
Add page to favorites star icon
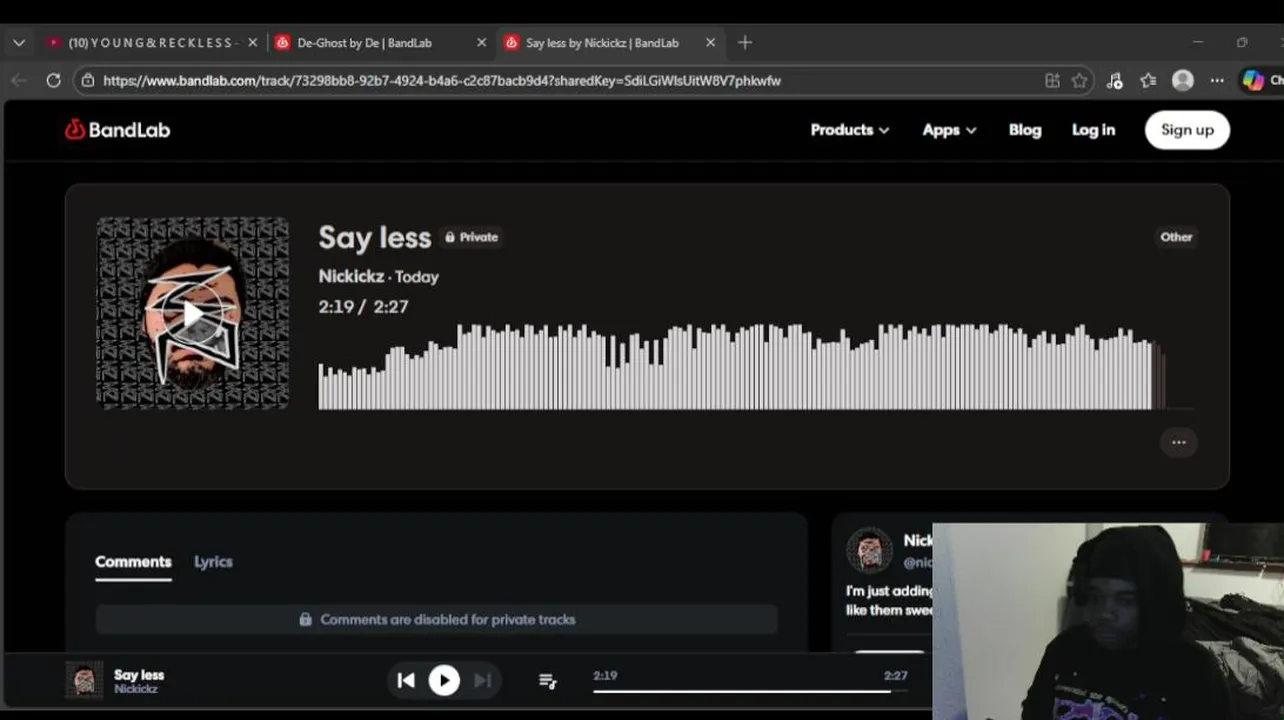1079,81
